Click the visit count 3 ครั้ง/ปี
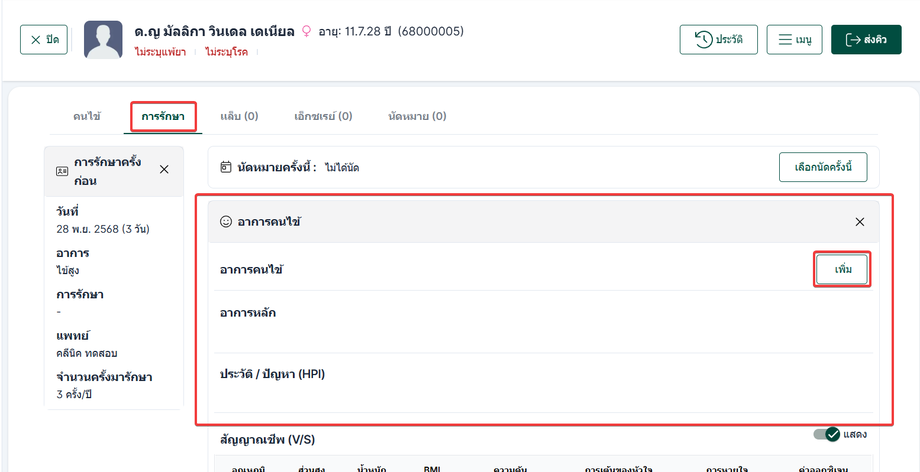 (75, 394)
